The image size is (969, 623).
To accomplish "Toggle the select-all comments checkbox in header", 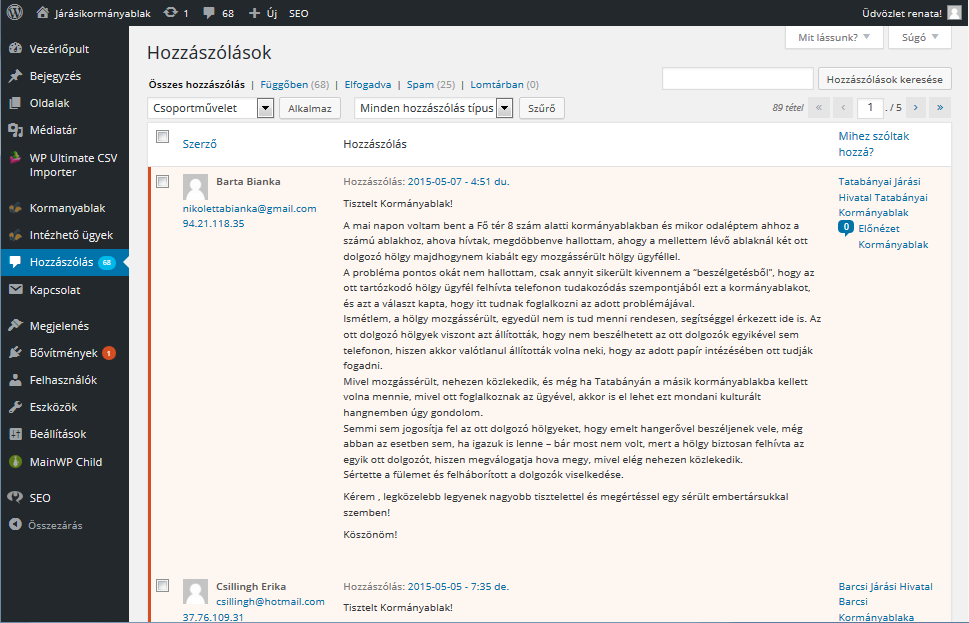I will pyautogui.click(x=163, y=137).
